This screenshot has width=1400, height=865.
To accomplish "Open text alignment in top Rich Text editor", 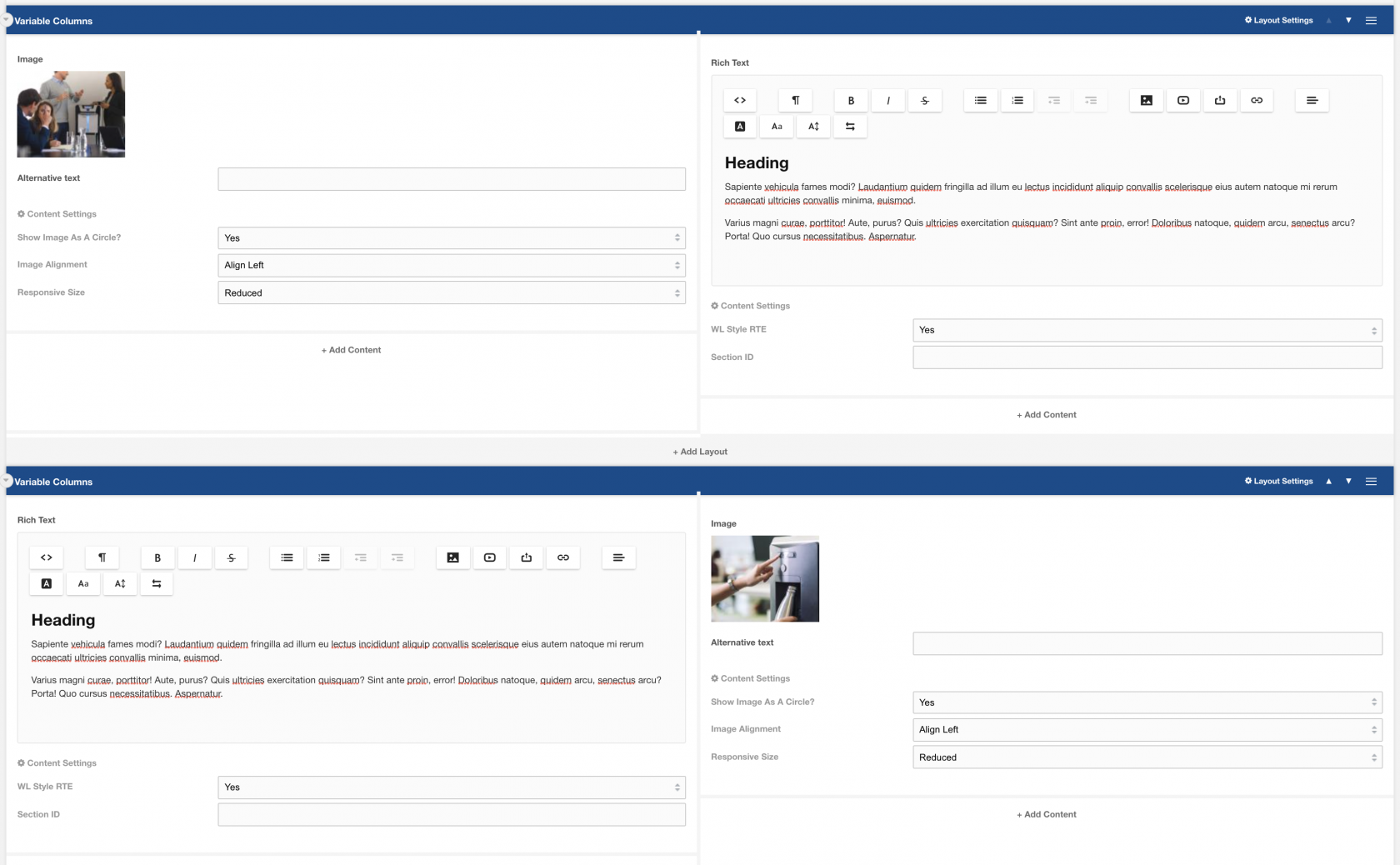I will pyautogui.click(x=1312, y=100).
